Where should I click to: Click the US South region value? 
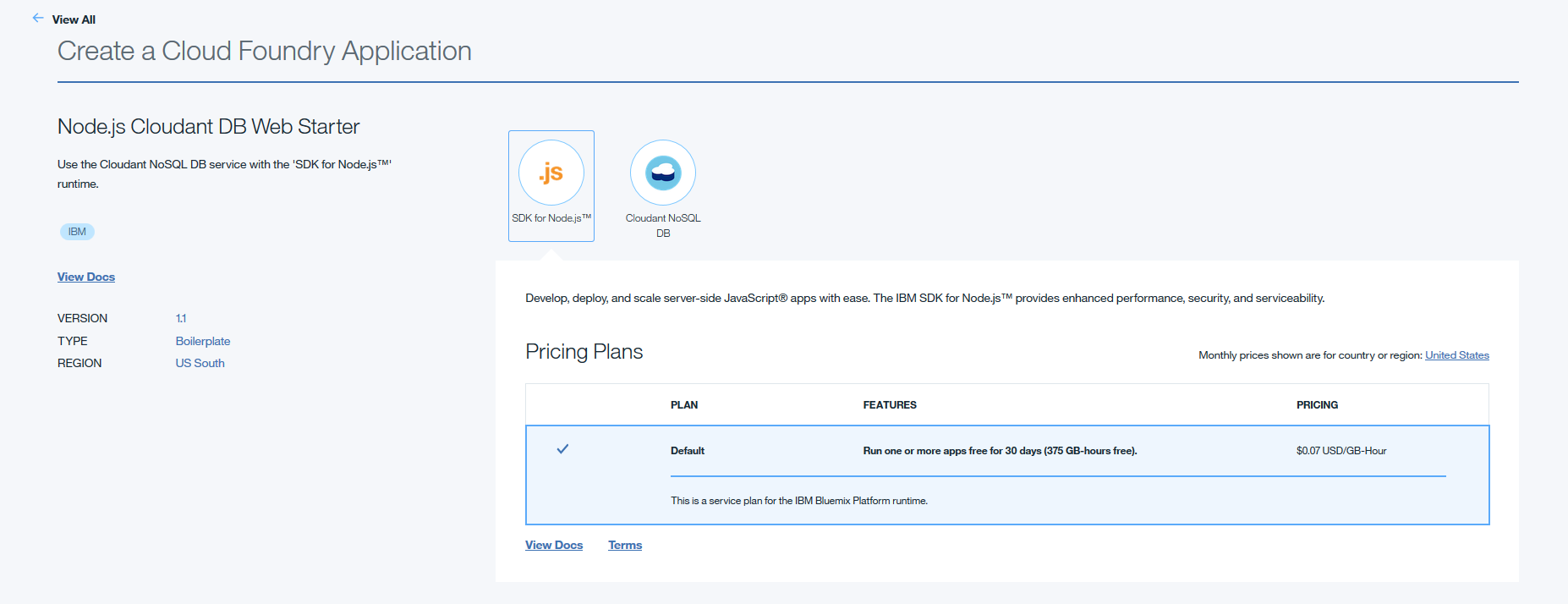tap(200, 363)
